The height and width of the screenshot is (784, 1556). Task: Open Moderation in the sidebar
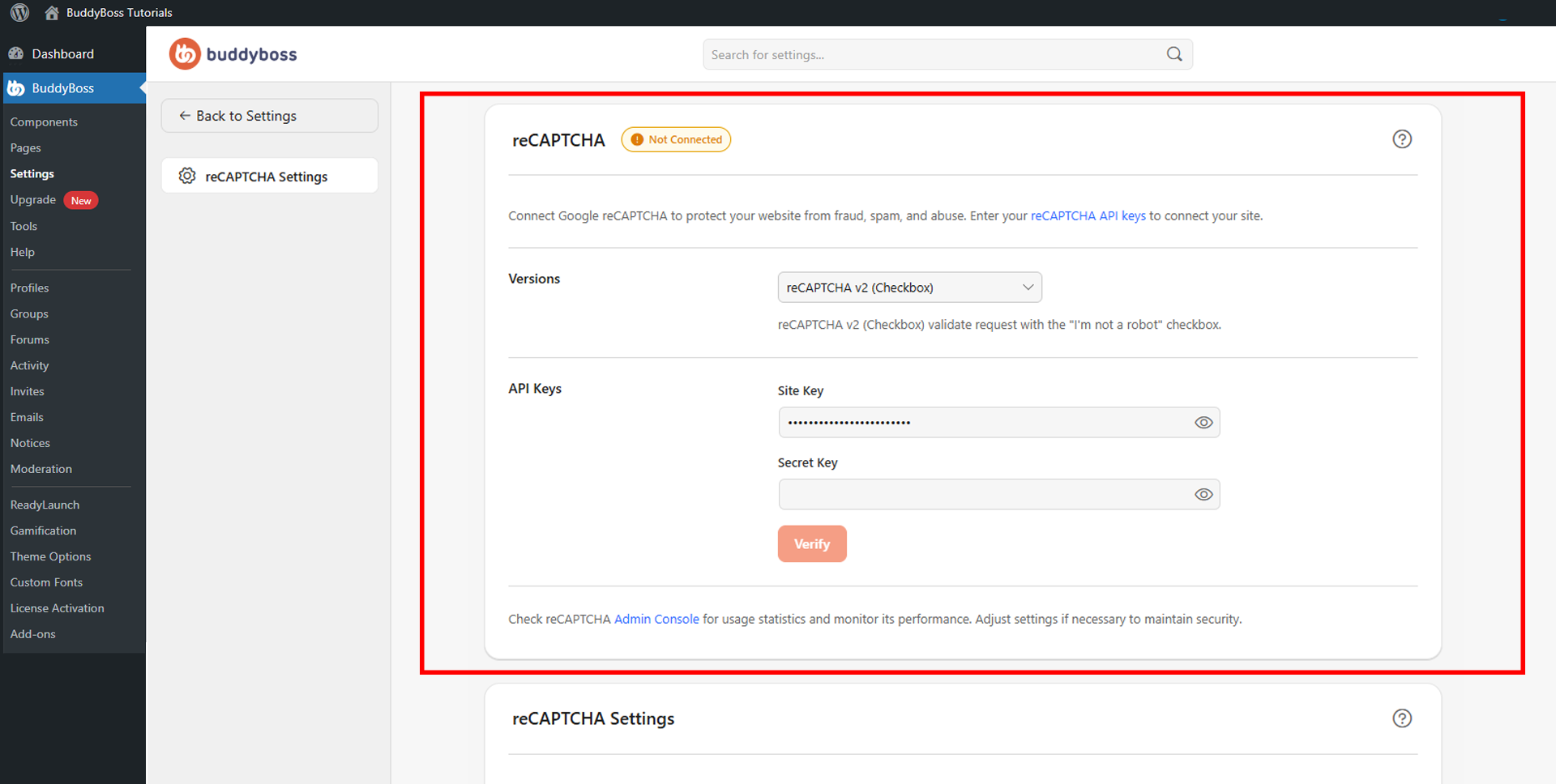click(41, 469)
